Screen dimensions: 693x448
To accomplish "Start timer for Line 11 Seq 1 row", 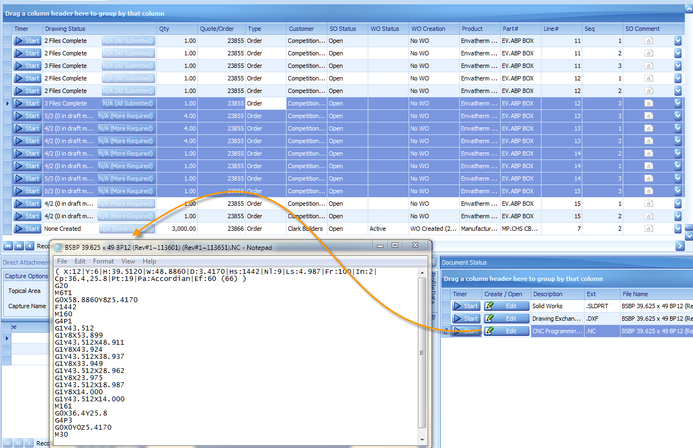I will 27,41.
